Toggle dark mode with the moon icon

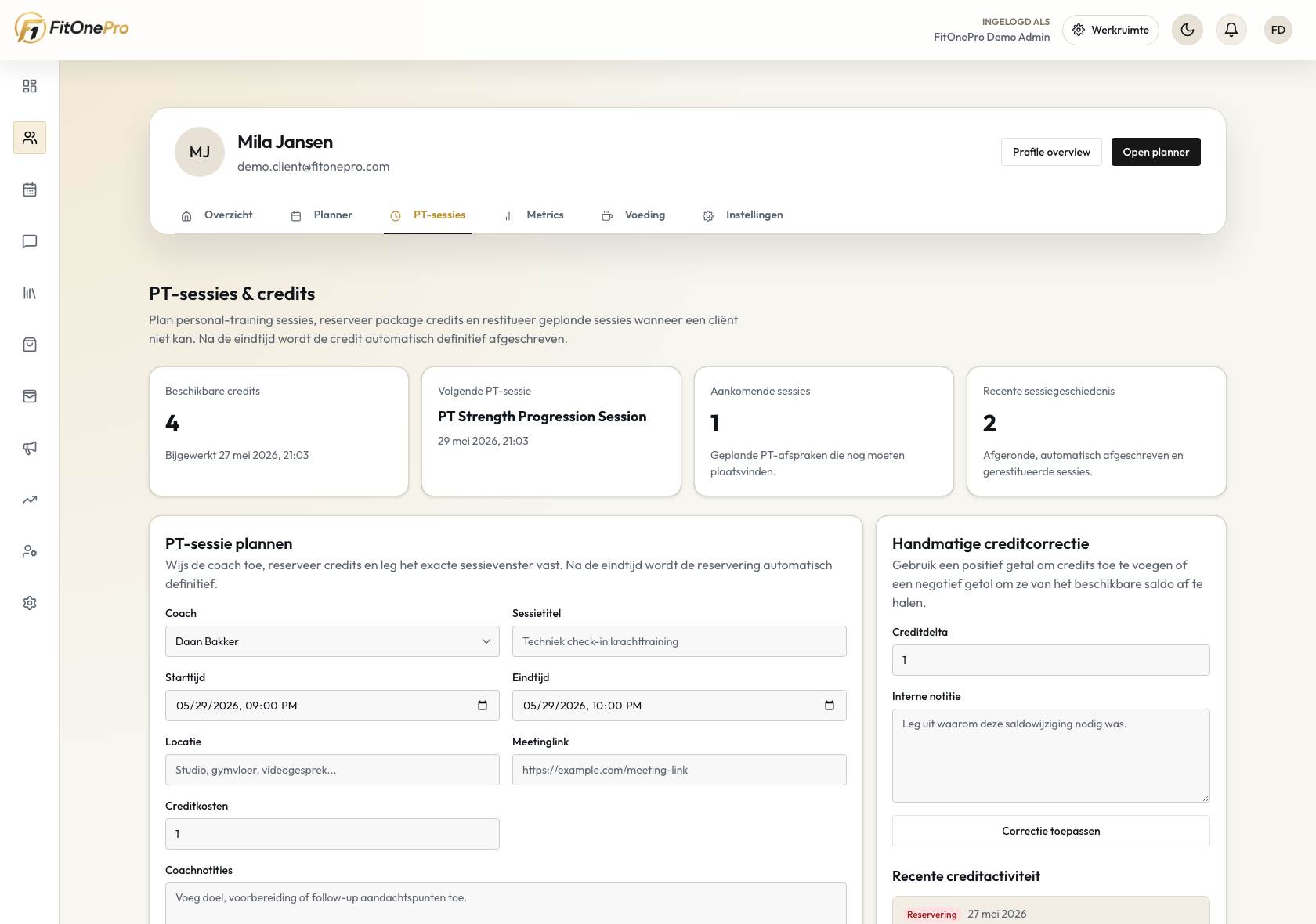1188,30
